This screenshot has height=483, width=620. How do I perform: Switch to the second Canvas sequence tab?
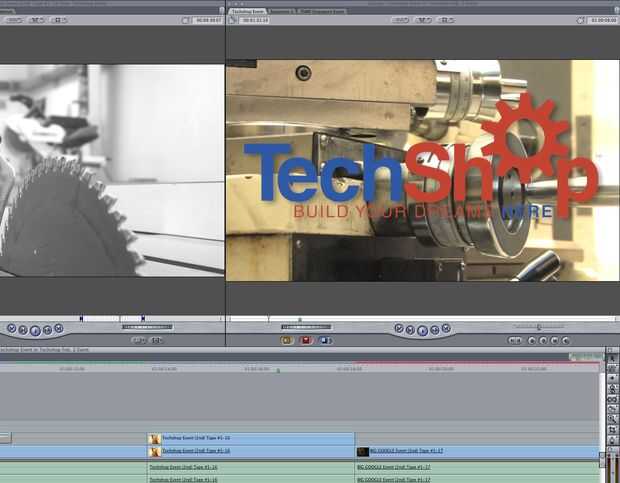pos(282,11)
